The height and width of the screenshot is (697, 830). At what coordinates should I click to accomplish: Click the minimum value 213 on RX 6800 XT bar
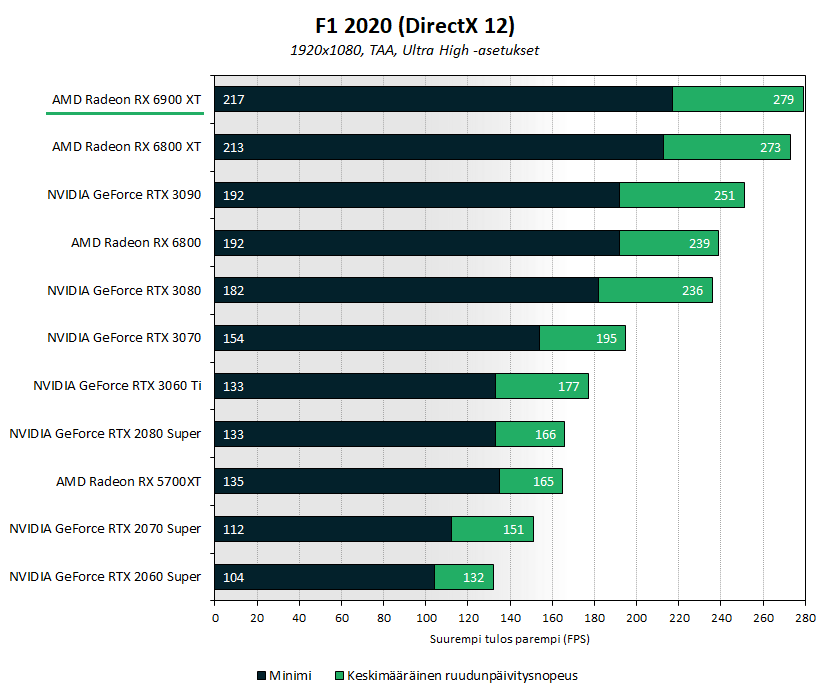tap(233, 148)
